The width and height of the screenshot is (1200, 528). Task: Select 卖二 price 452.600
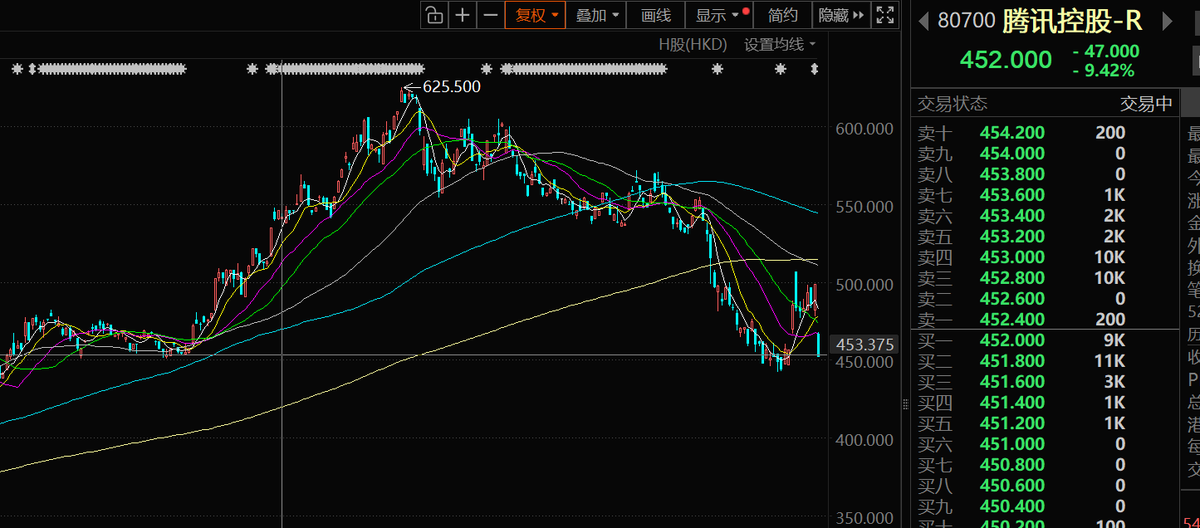tap(1012, 299)
